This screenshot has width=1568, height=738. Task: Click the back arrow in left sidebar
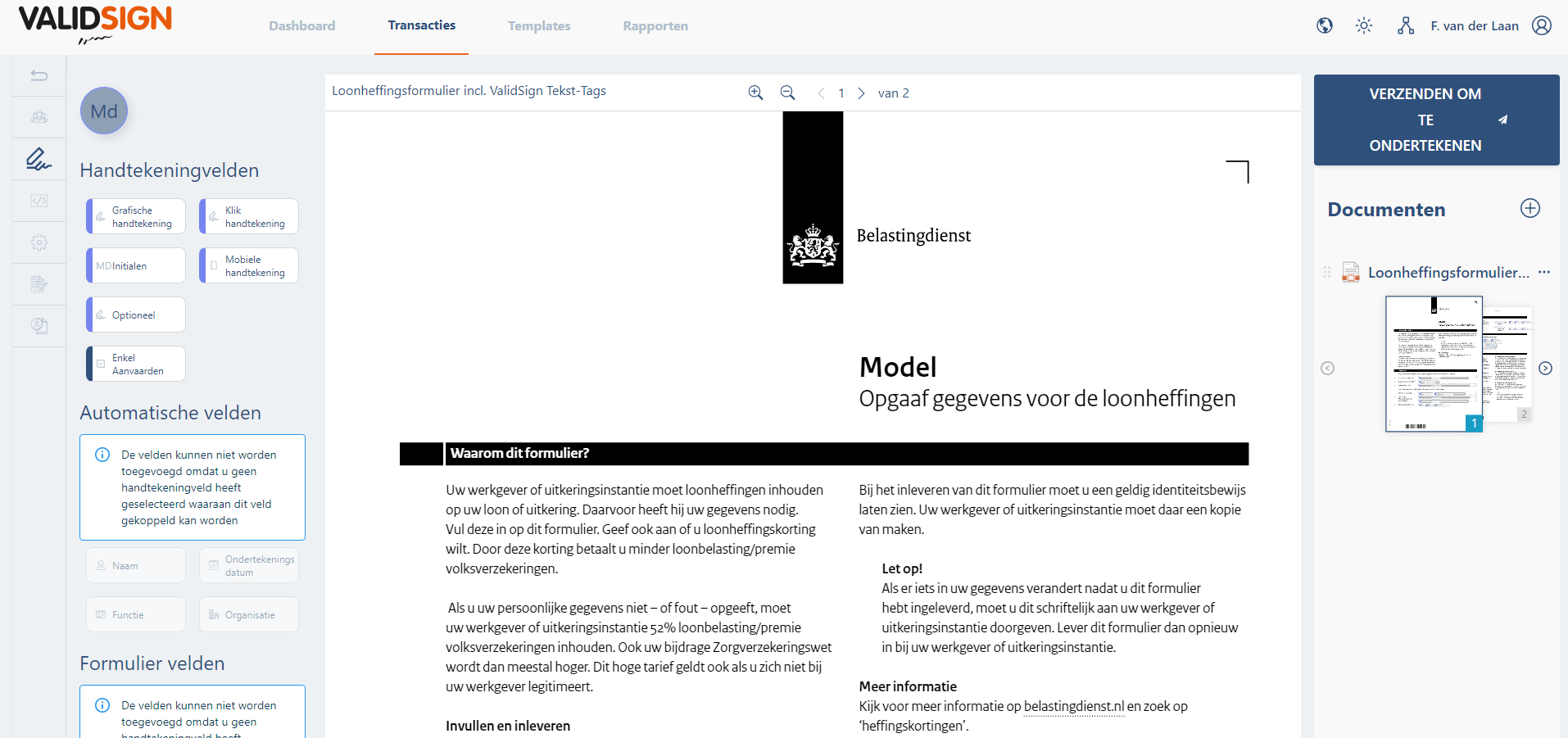pos(39,76)
